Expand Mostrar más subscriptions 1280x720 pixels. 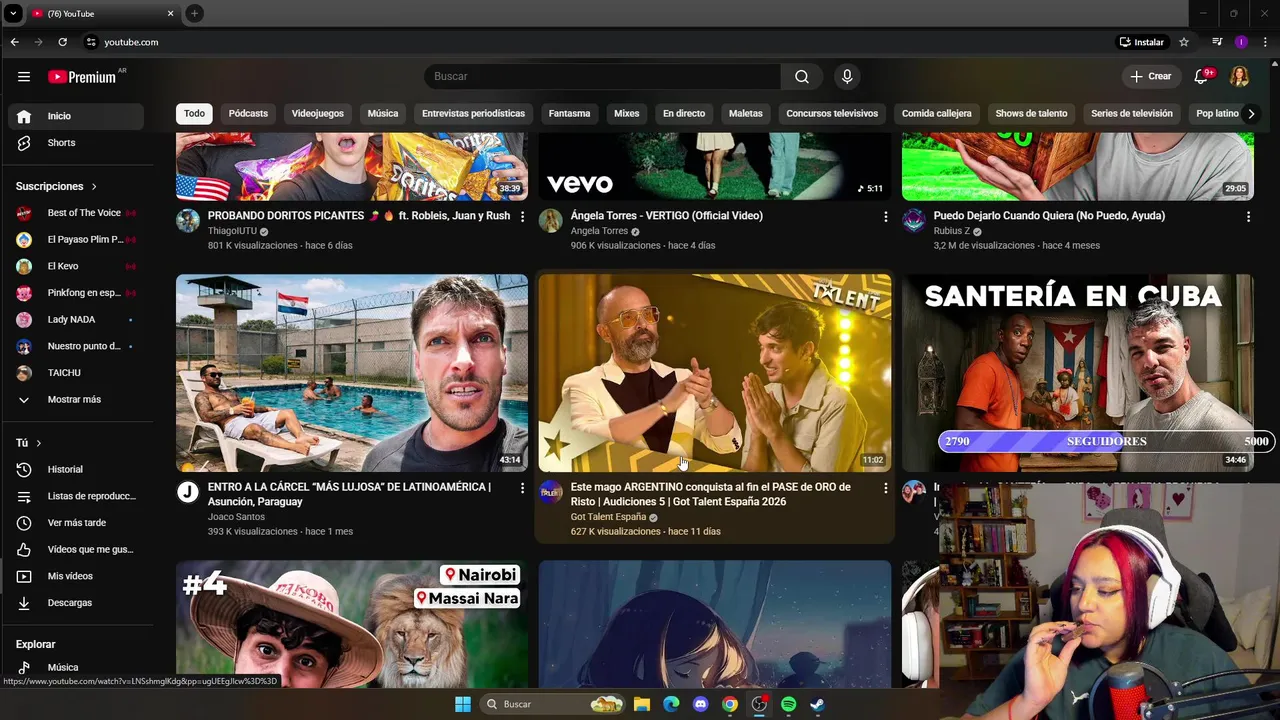tap(76, 400)
